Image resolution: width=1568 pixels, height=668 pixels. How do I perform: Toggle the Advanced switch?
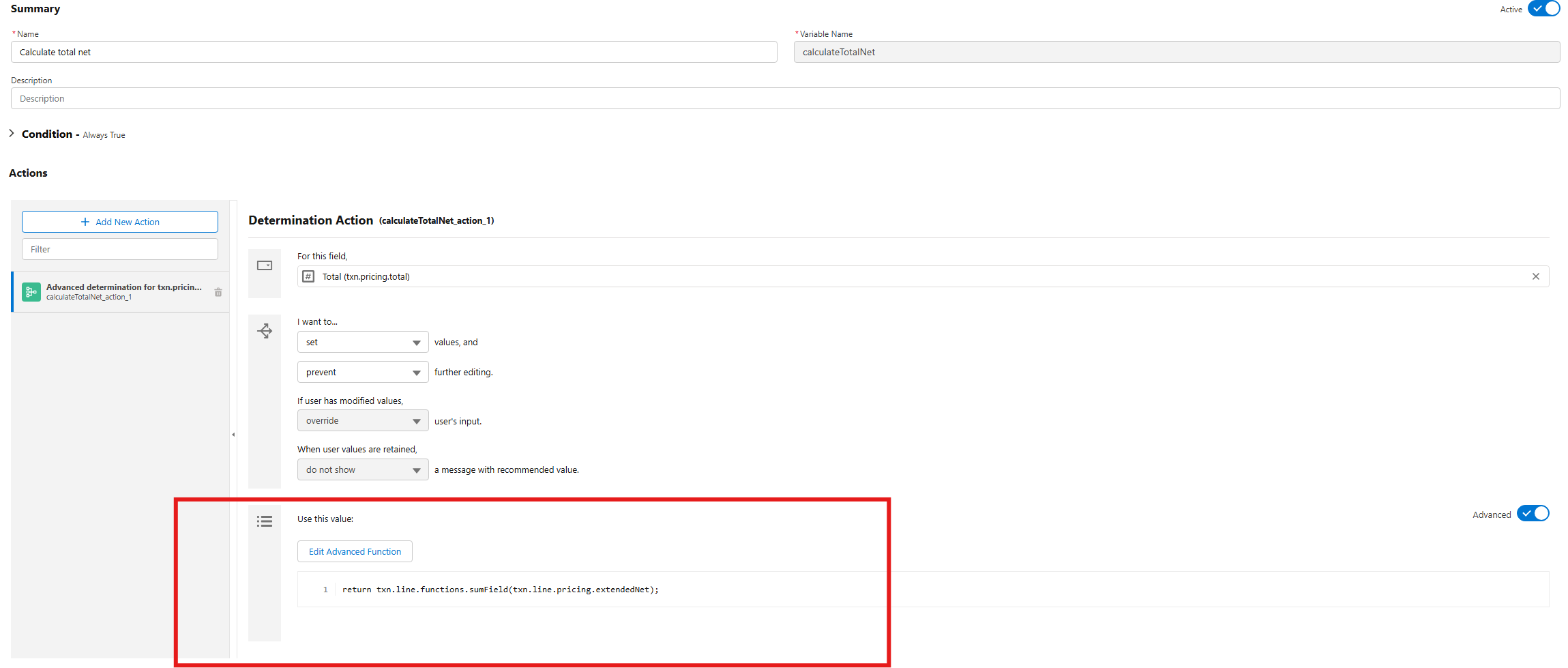(x=1533, y=514)
